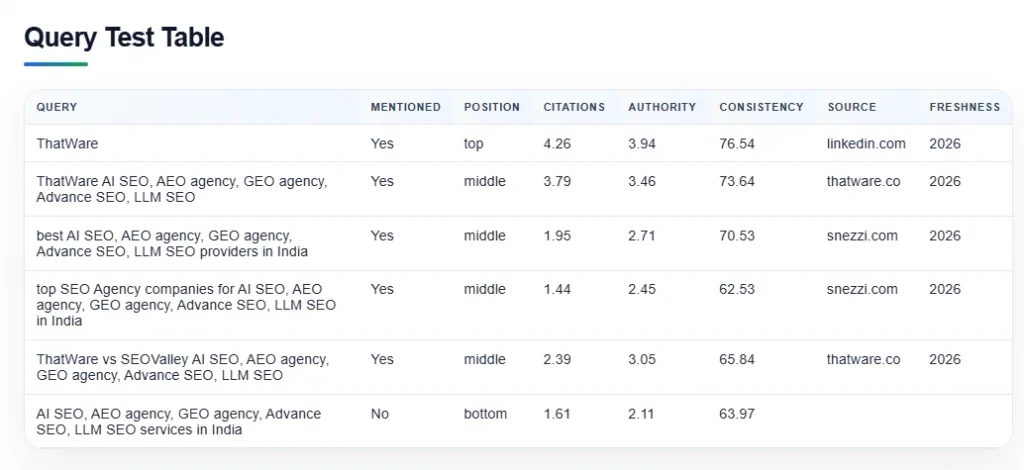Click middle in the 1.95 citations row
The image size is (1024, 470).
click(x=485, y=236)
